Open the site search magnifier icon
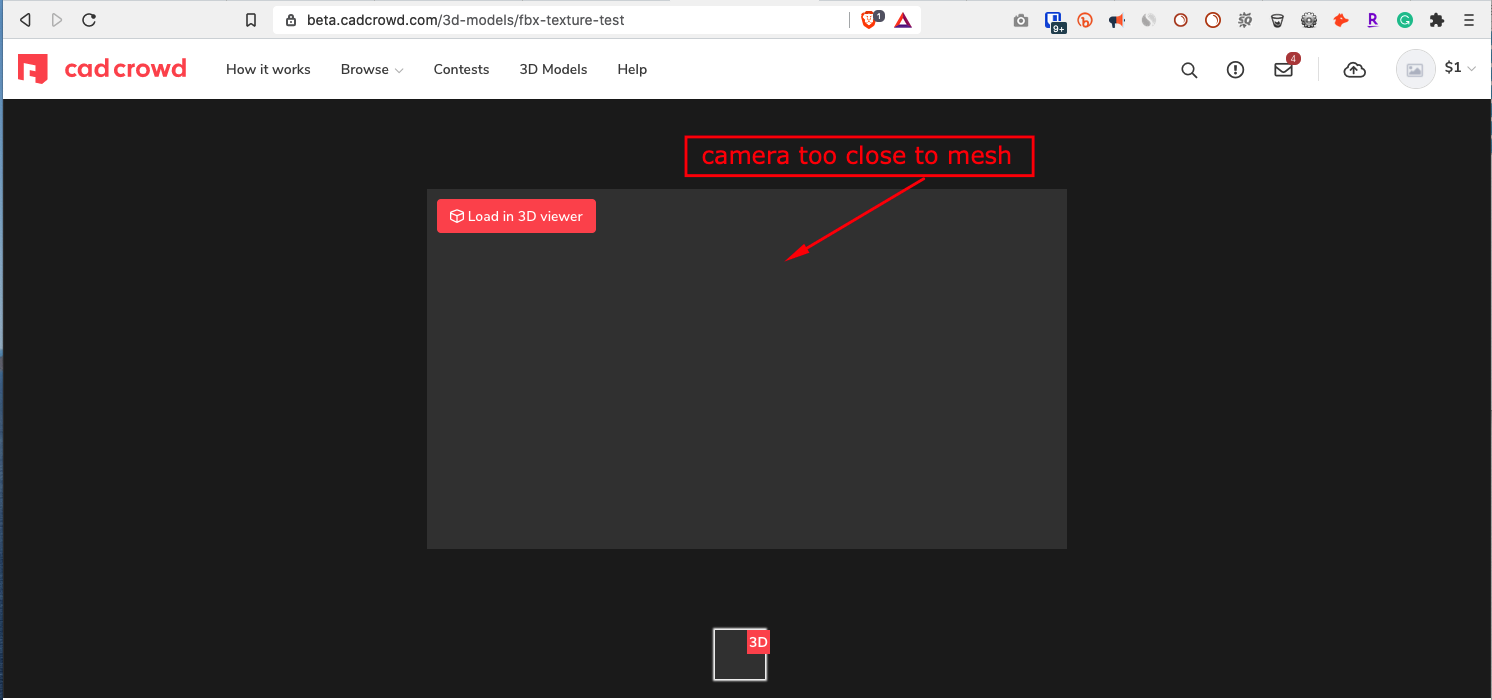This screenshot has width=1492, height=700. (1189, 70)
